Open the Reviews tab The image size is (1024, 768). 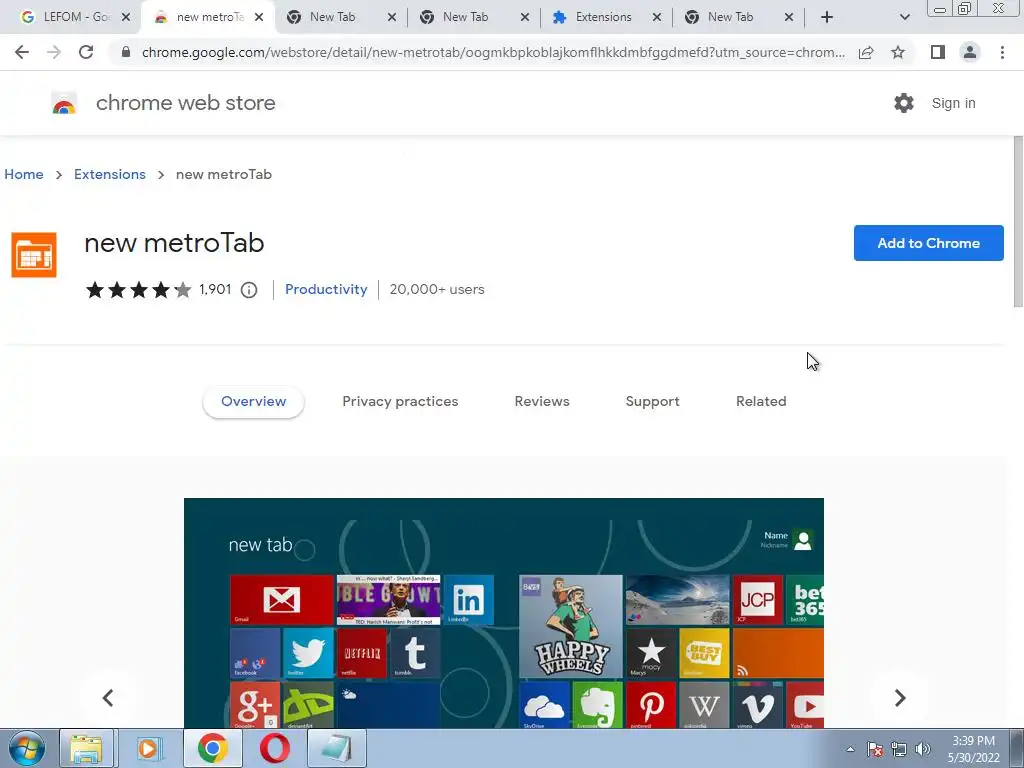542,402
